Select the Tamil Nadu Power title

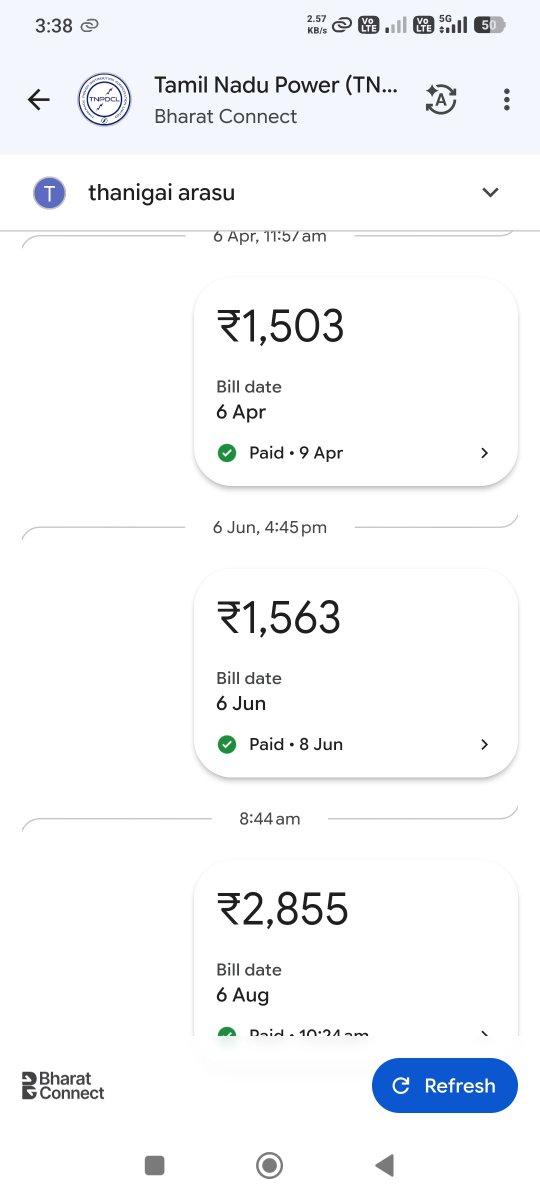[276, 86]
